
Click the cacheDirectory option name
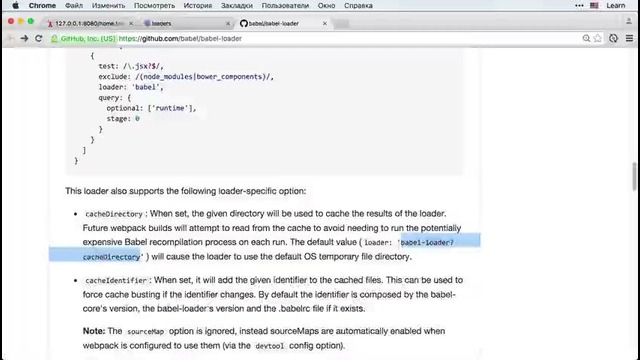[114, 214]
